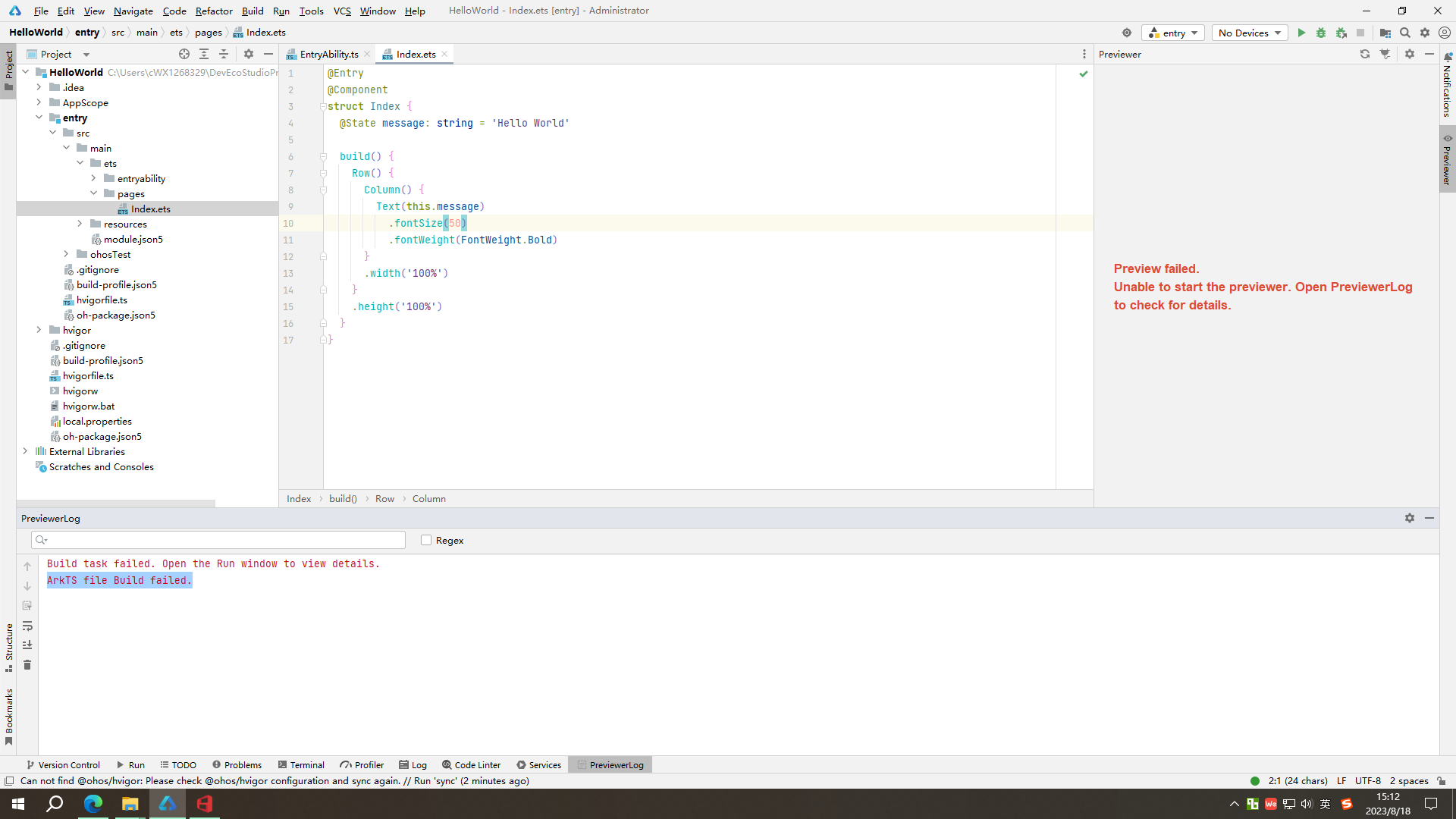The width and height of the screenshot is (1456, 819).
Task: Click the PreviewerLog search field
Action: (x=218, y=540)
